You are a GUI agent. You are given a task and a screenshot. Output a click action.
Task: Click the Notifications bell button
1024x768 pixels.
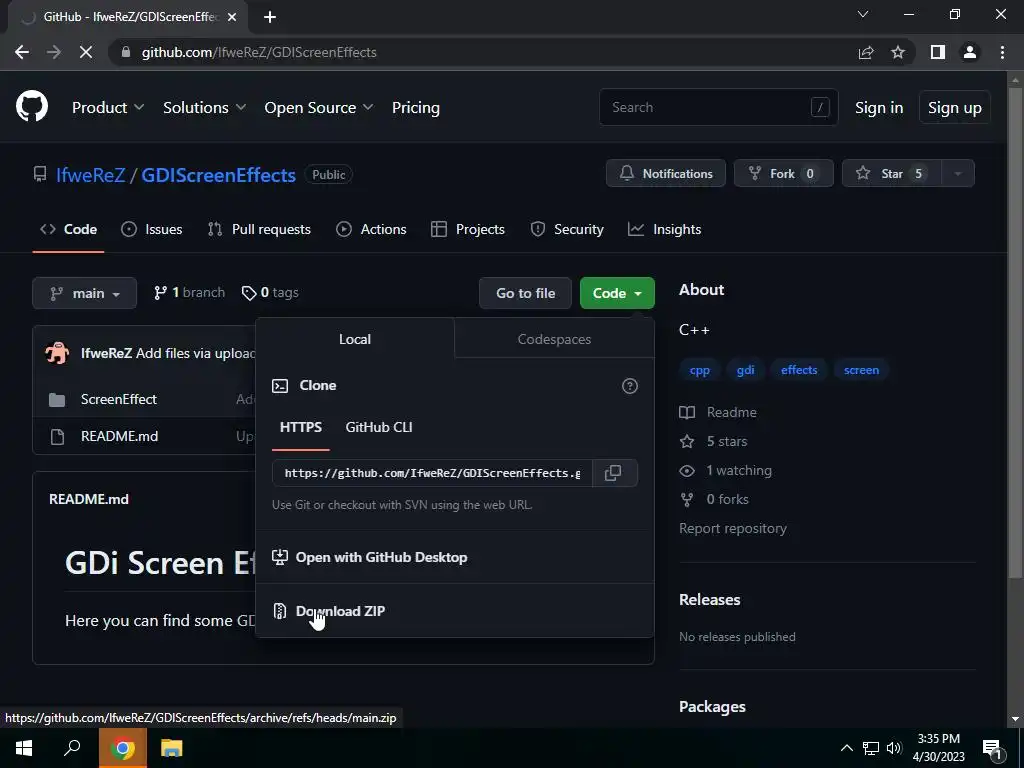665,173
